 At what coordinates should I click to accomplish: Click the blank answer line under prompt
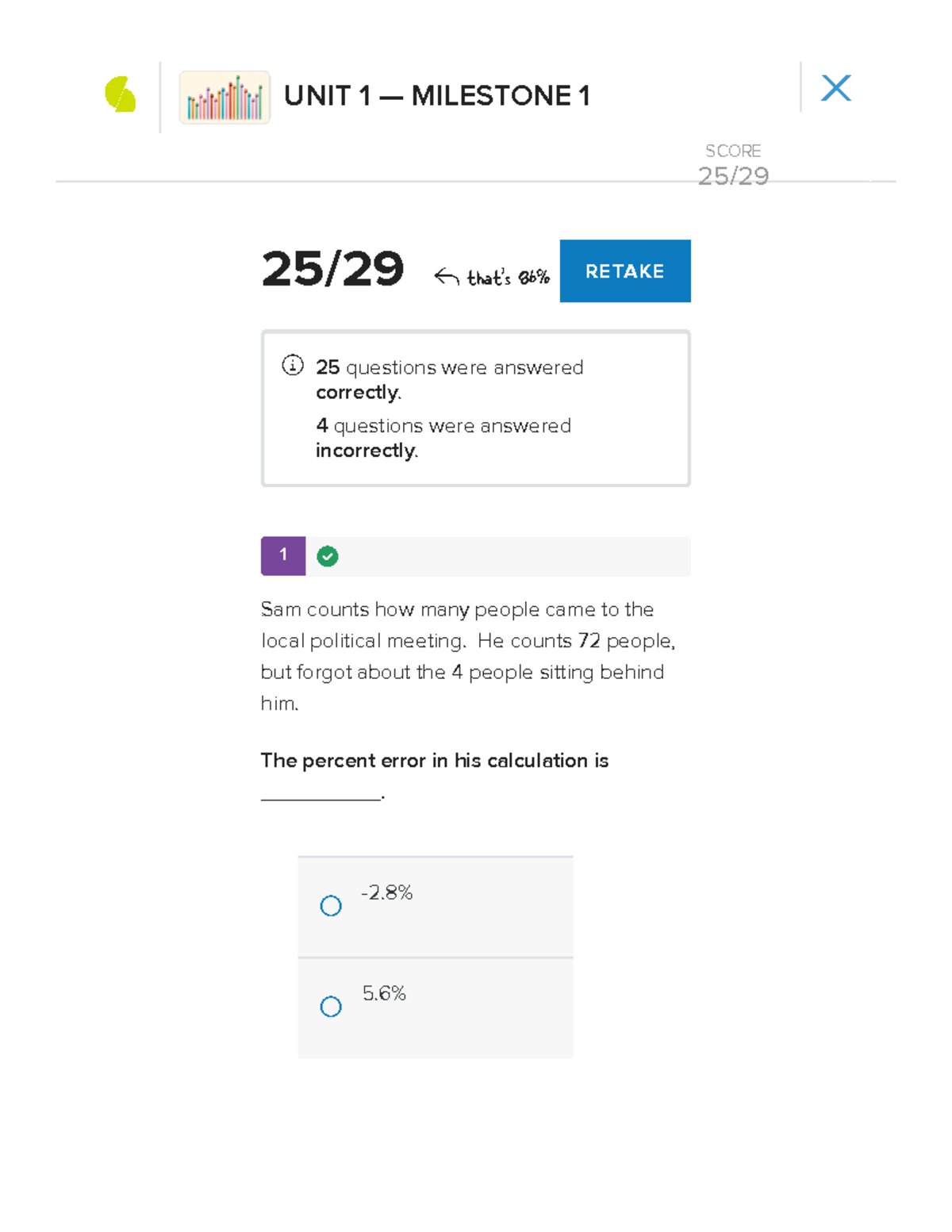tap(321, 796)
